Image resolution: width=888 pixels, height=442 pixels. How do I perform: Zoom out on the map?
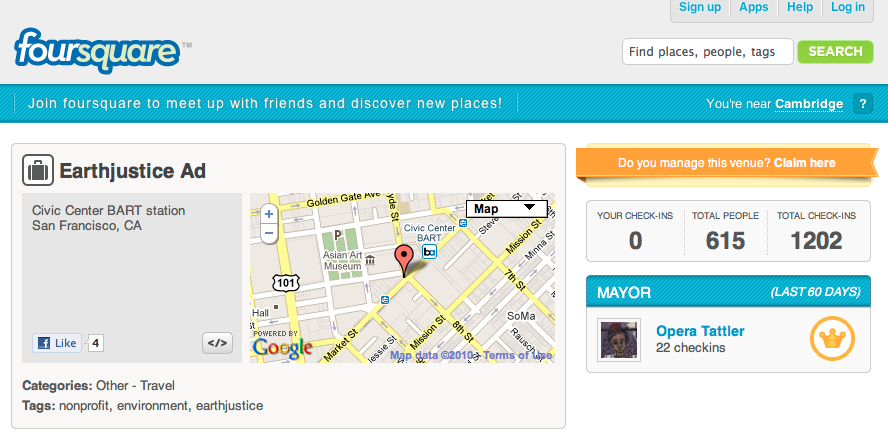[268, 234]
